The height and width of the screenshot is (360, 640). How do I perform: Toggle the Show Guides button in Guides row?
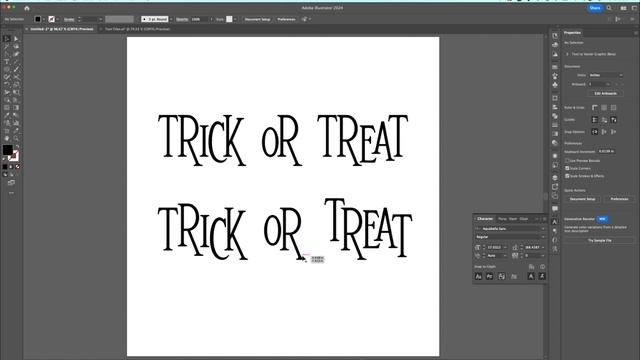pyautogui.click(x=595, y=120)
